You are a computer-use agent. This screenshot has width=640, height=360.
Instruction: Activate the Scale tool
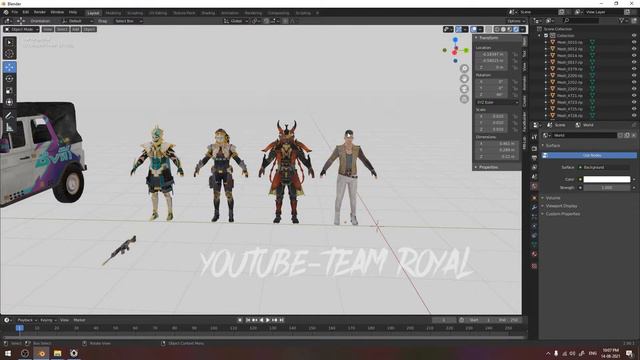[x=10, y=91]
